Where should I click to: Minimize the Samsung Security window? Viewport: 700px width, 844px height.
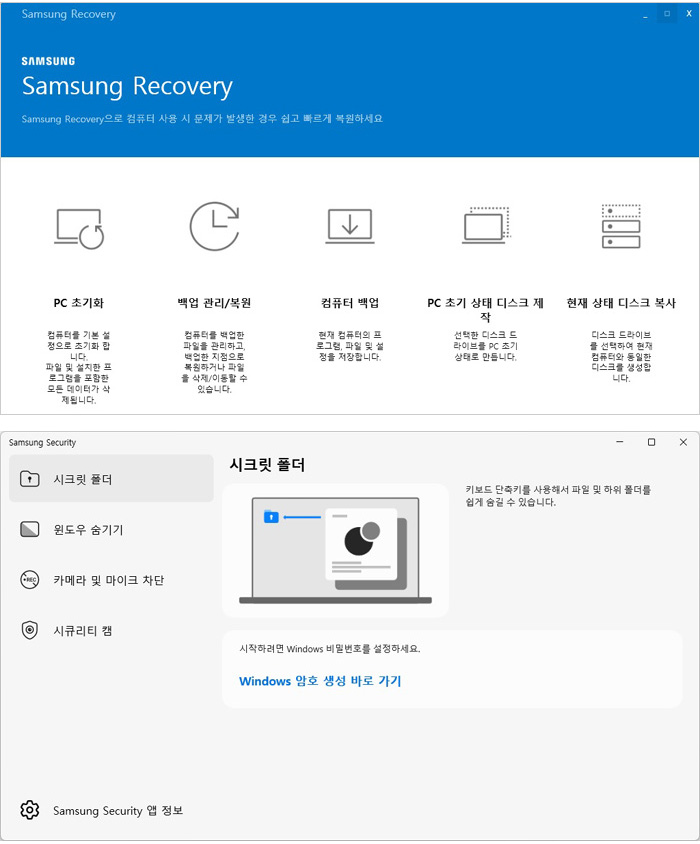(x=620, y=442)
